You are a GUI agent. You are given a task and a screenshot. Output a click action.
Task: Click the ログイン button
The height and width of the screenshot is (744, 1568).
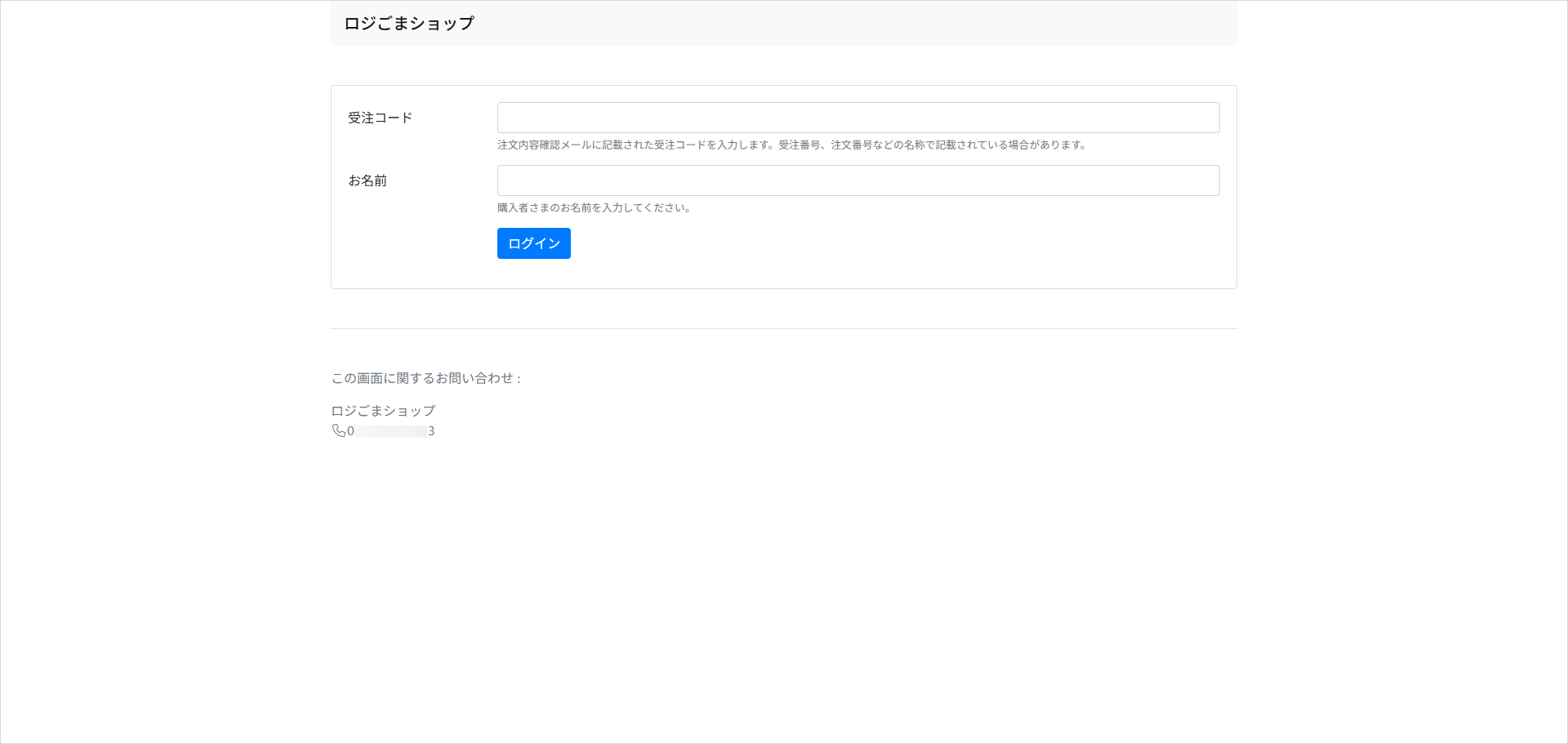point(534,243)
